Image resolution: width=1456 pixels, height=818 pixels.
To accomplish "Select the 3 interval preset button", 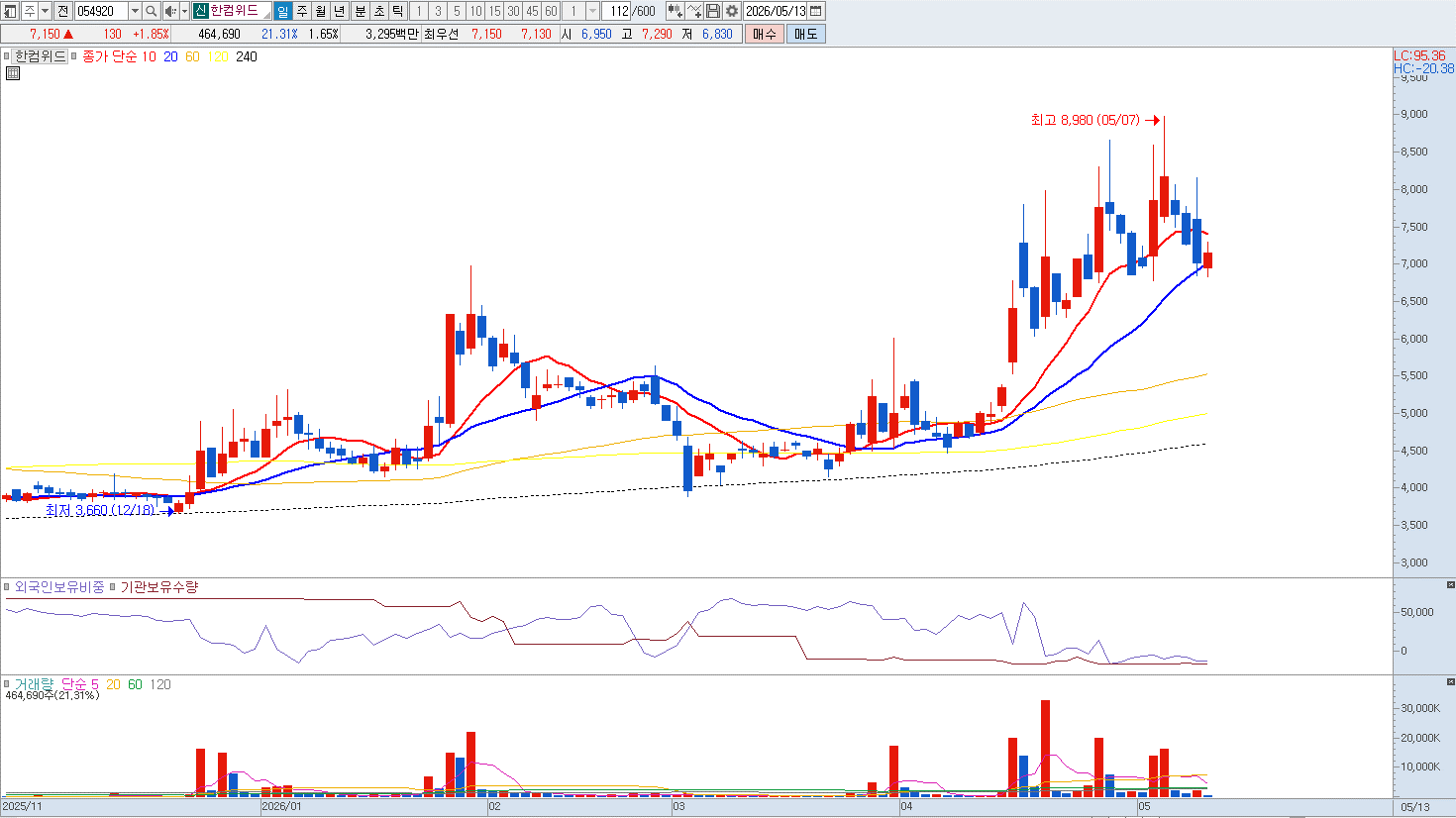I will [x=438, y=11].
